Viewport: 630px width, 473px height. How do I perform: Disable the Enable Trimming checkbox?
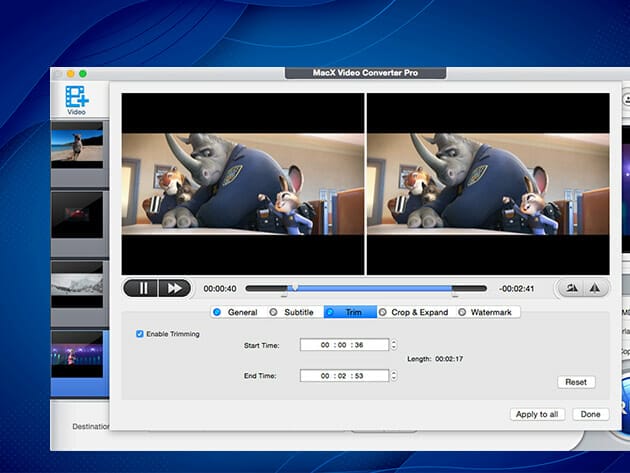(140, 334)
